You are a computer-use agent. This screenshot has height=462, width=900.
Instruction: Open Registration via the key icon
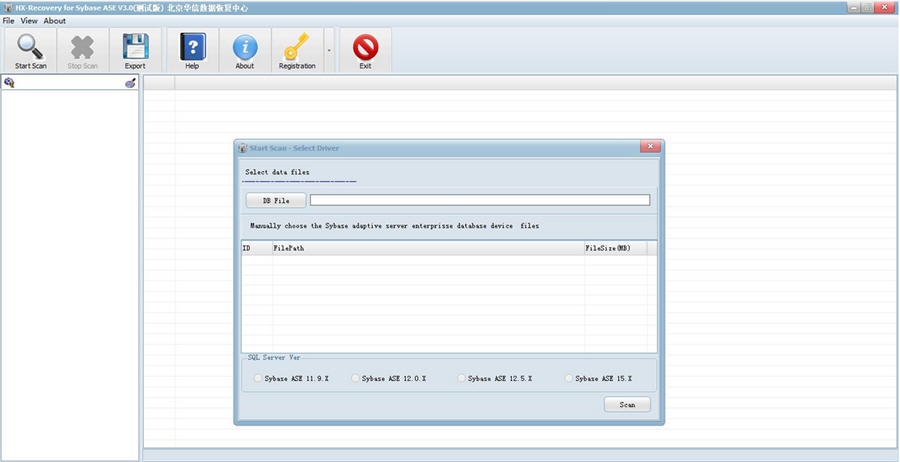297,46
